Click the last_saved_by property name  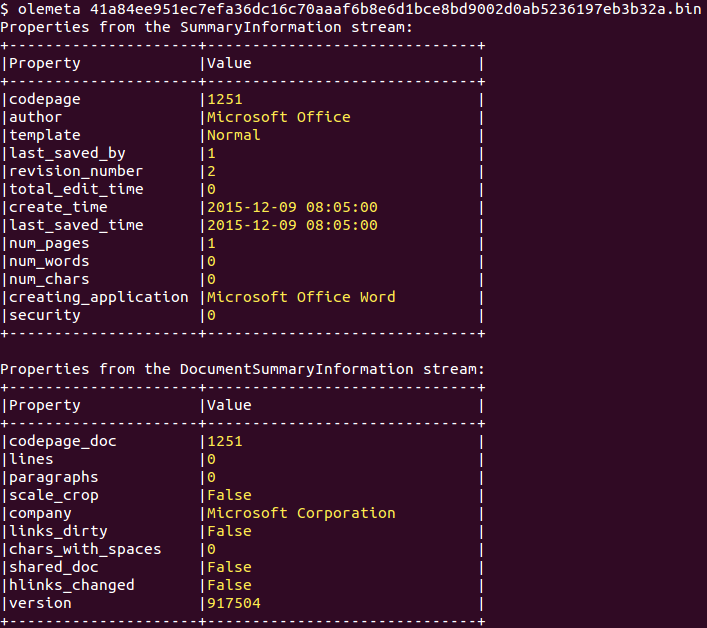tap(67, 153)
